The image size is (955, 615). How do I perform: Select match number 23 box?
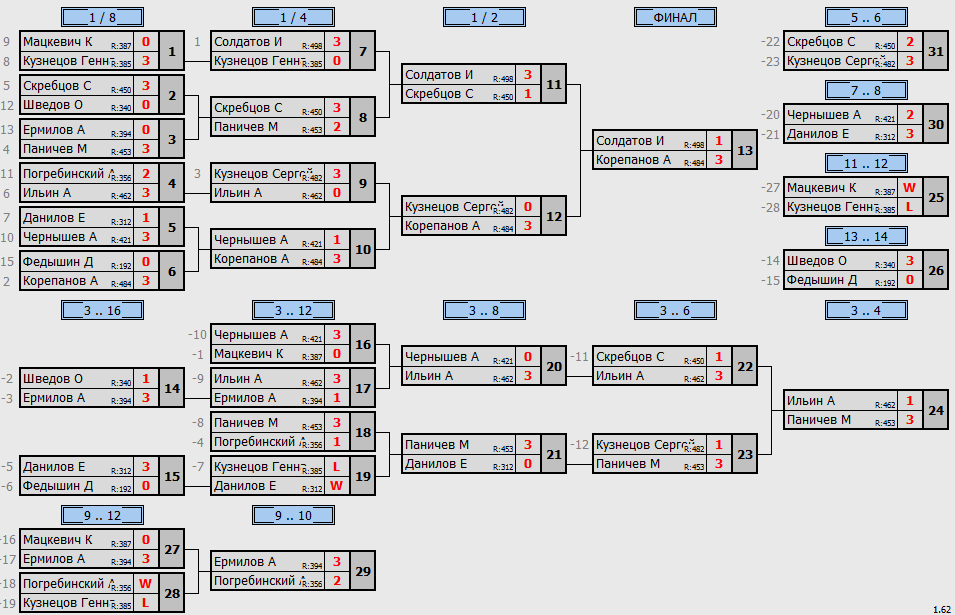(x=745, y=454)
